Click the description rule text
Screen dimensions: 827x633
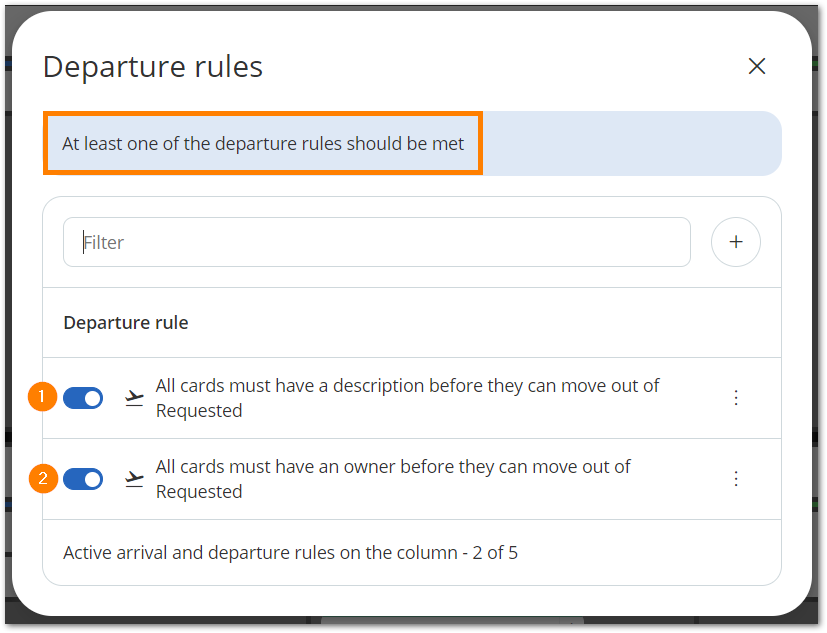(x=406, y=397)
